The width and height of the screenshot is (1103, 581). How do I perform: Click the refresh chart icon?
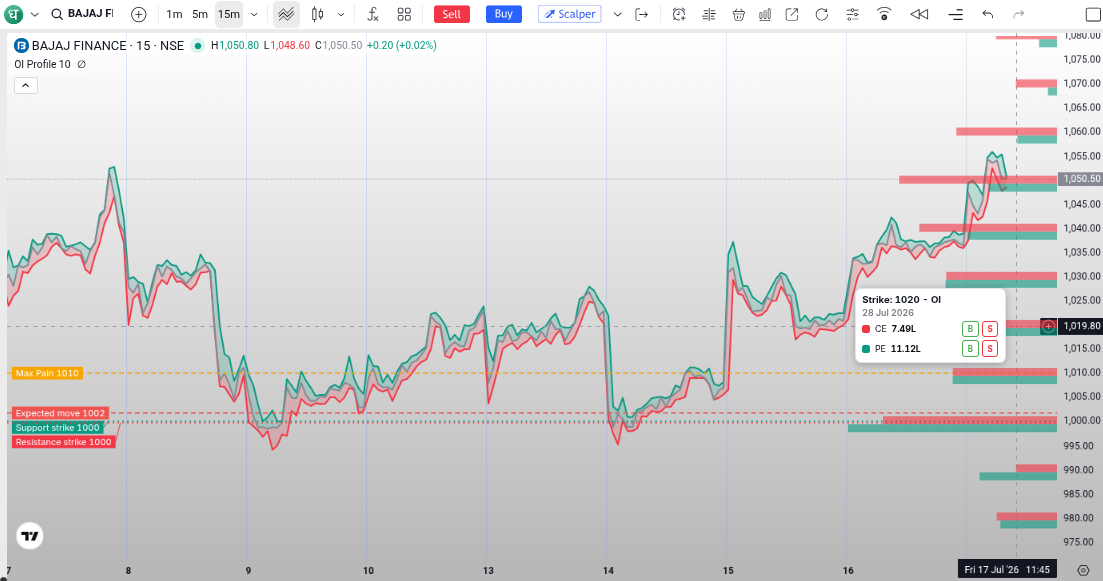(x=822, y=14)
